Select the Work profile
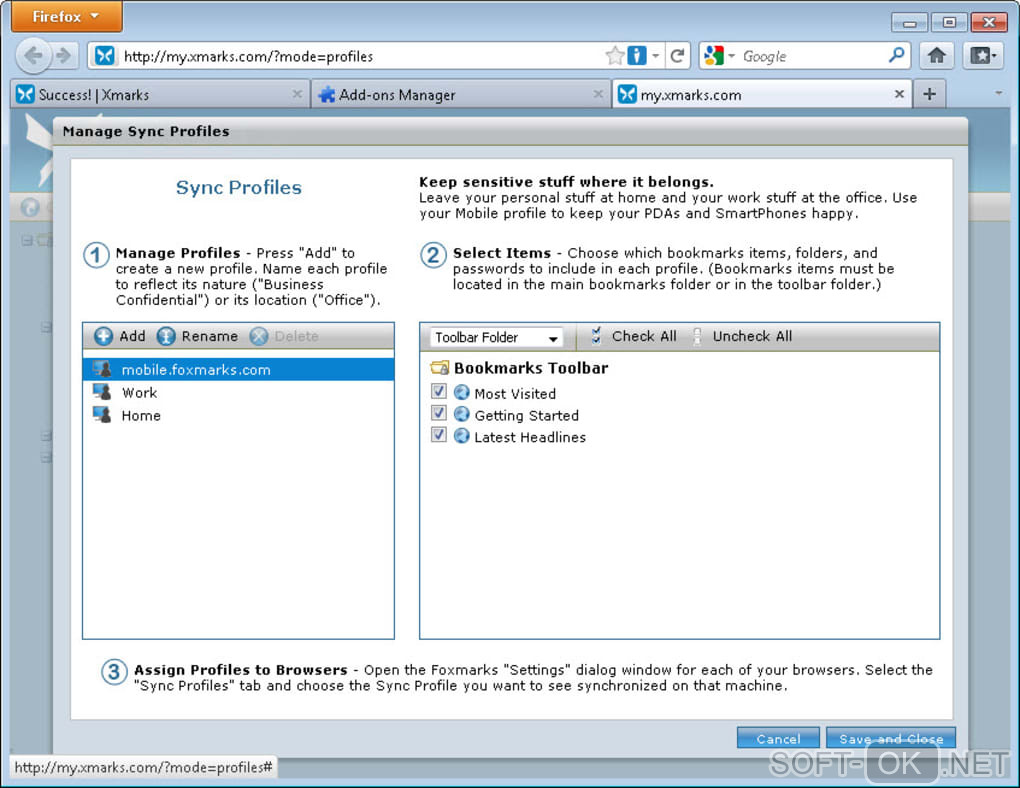 tap(238, 393)
